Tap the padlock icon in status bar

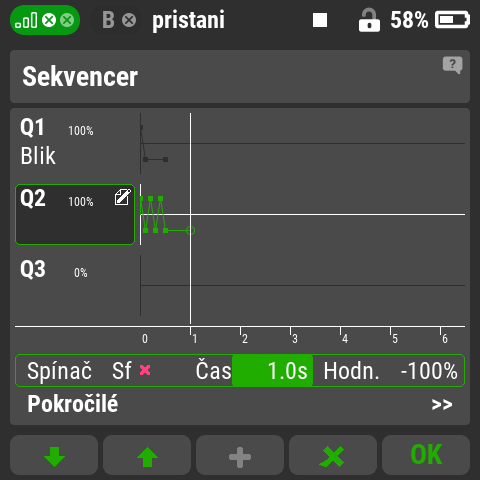point(369,20)
